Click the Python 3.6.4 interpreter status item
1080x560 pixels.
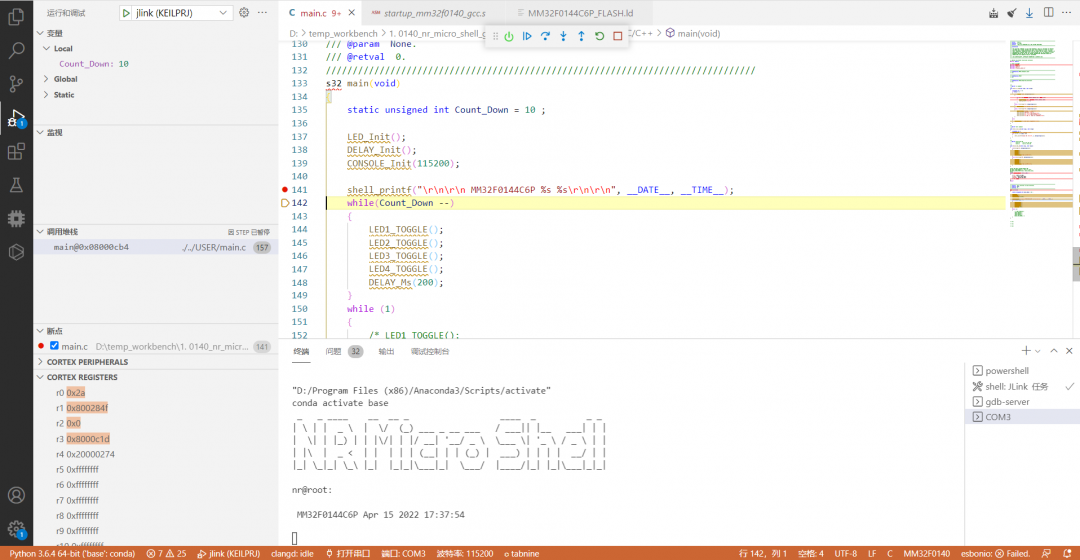[70, 553]
